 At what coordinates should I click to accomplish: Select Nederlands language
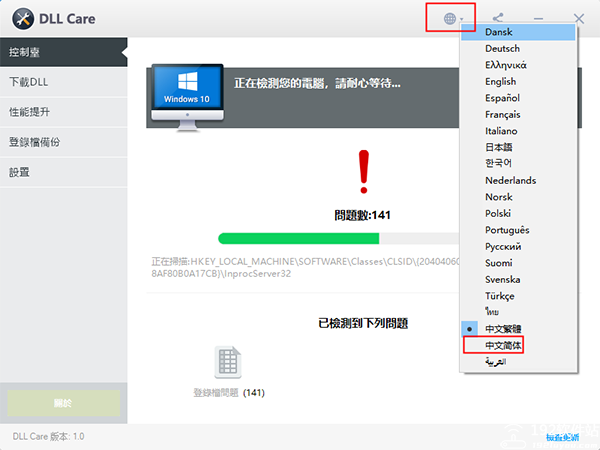point(518,180)
